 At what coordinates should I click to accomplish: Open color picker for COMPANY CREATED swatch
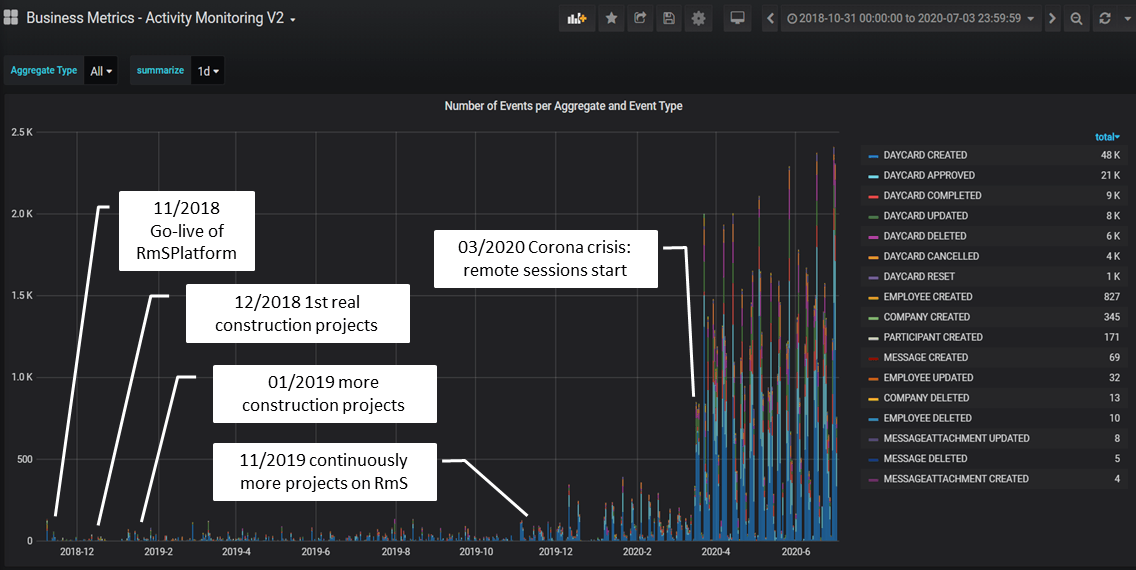(873, 319)
